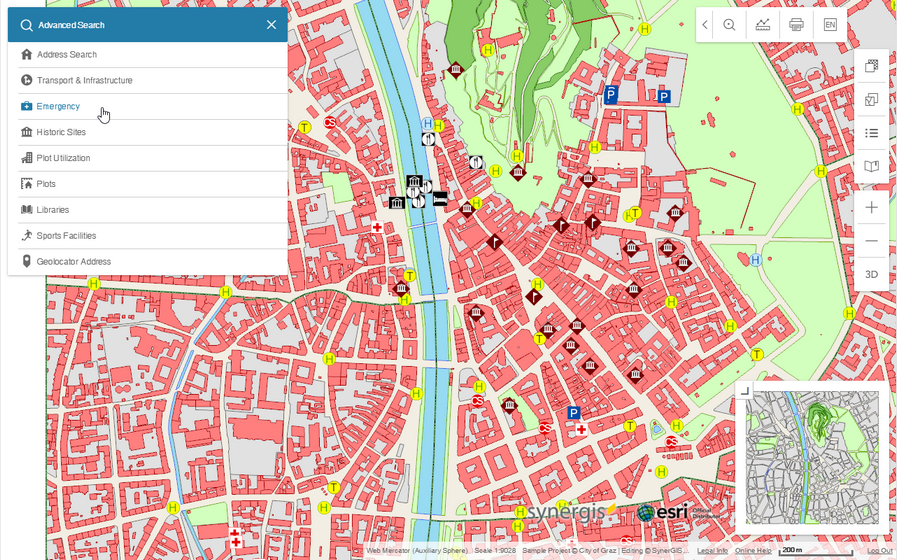This screenshot has width=897, height=560.
Task: Click the 200 m scale bar
Action: (816, 551)
